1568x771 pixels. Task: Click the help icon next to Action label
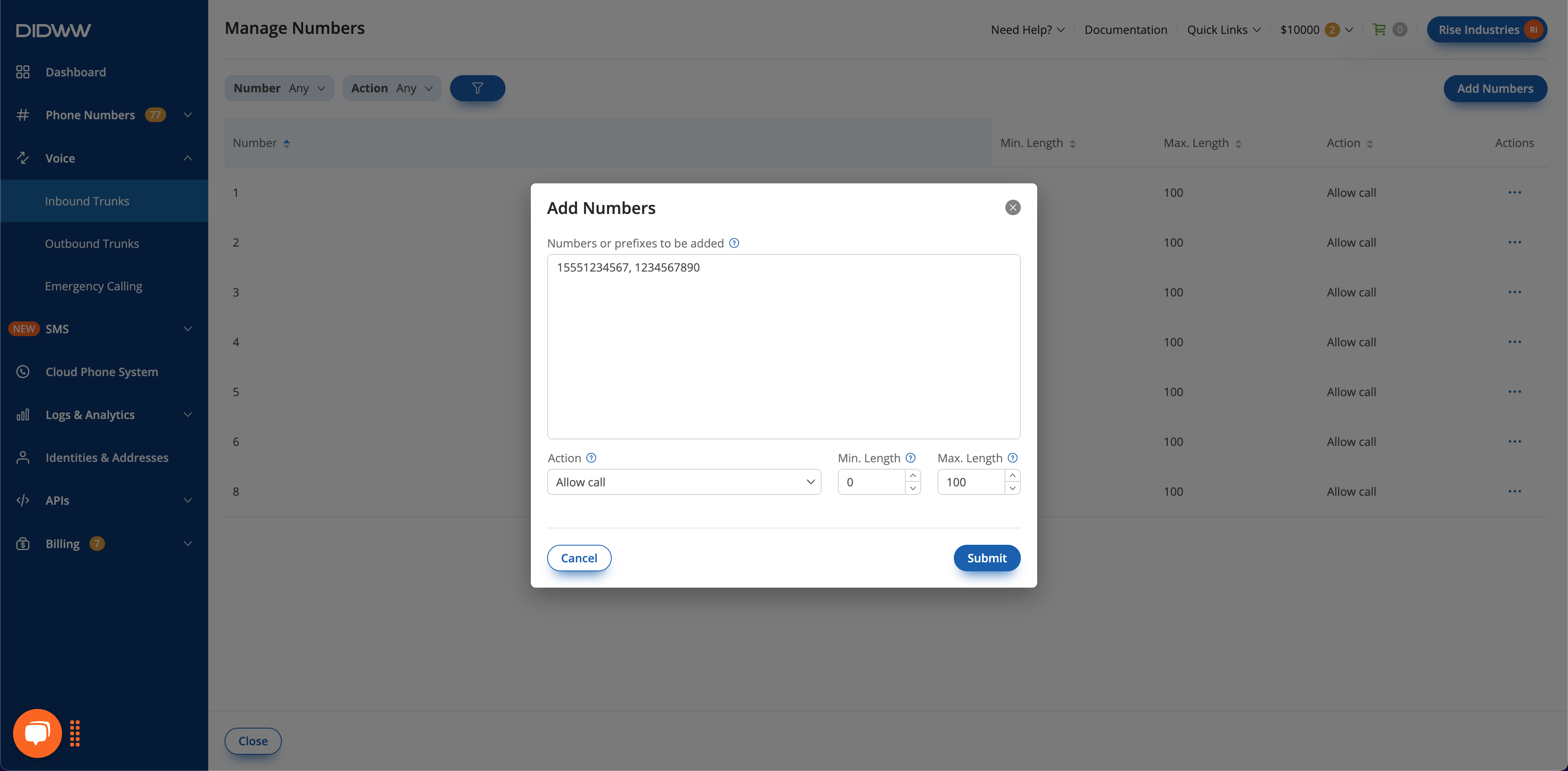point(591,458)
